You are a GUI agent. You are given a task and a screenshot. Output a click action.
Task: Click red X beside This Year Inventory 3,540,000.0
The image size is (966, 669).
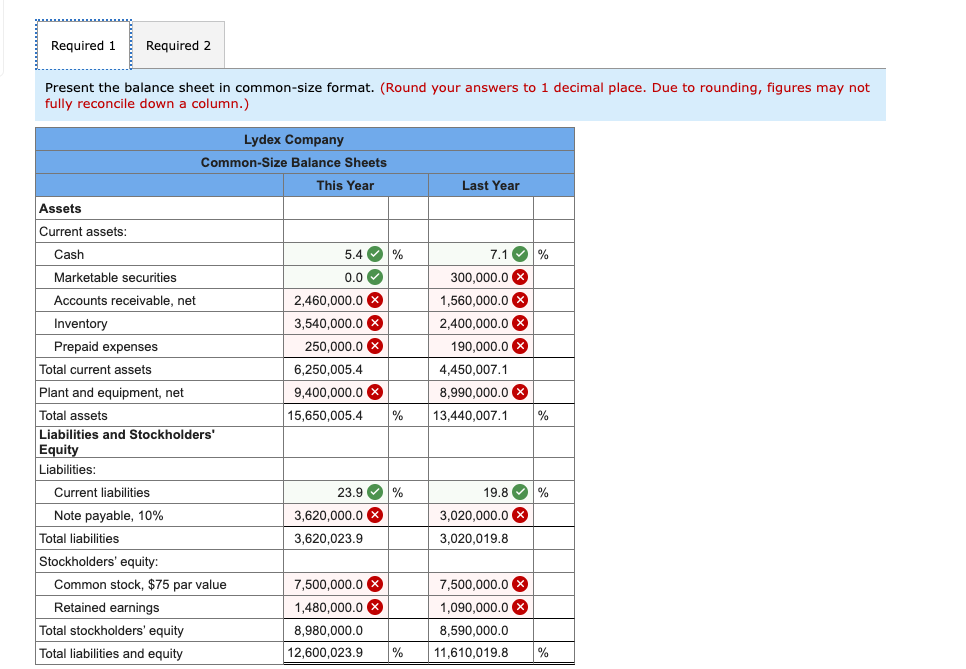[375, 323]
